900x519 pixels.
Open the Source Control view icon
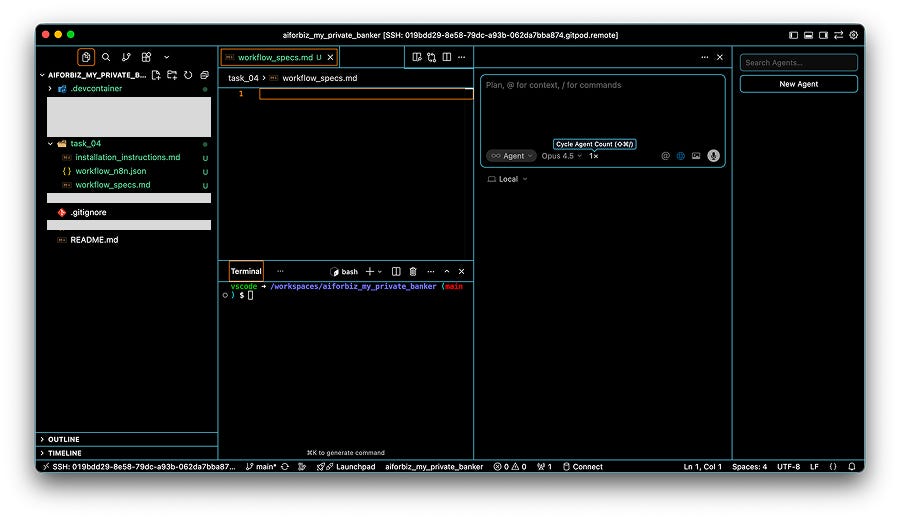pyautogui.click(x=126, y=57)
